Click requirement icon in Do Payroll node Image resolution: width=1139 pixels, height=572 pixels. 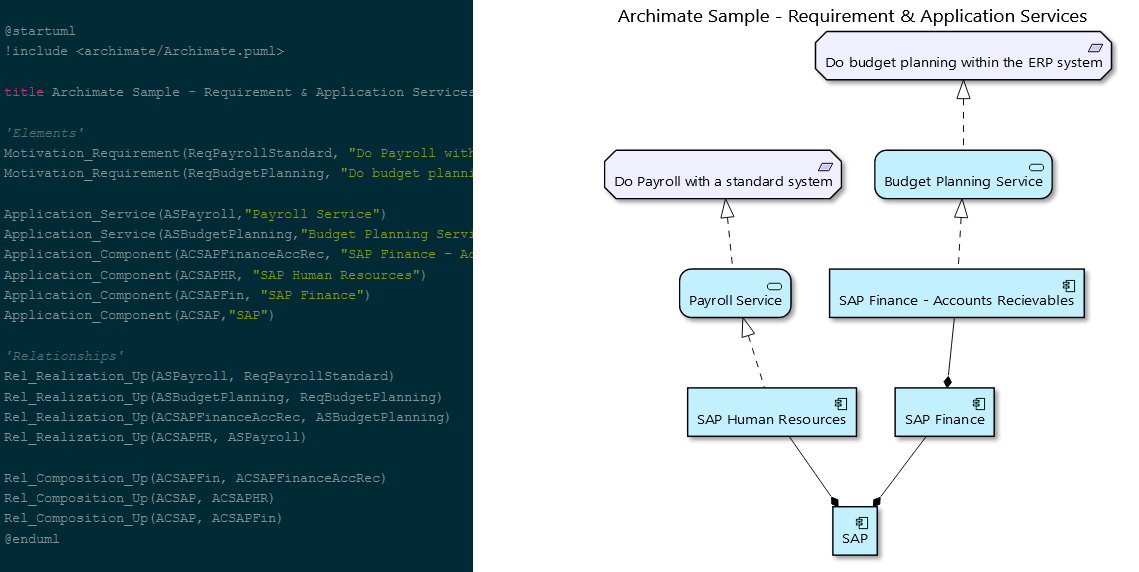coord(825,167)
